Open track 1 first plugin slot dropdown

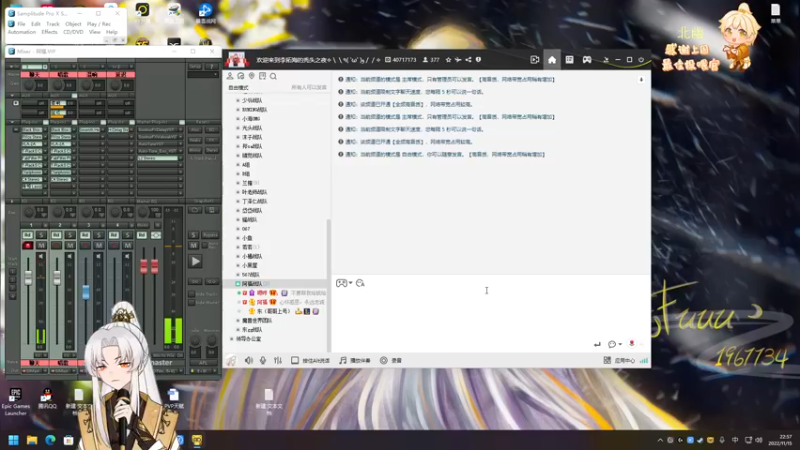pos(45,130)
